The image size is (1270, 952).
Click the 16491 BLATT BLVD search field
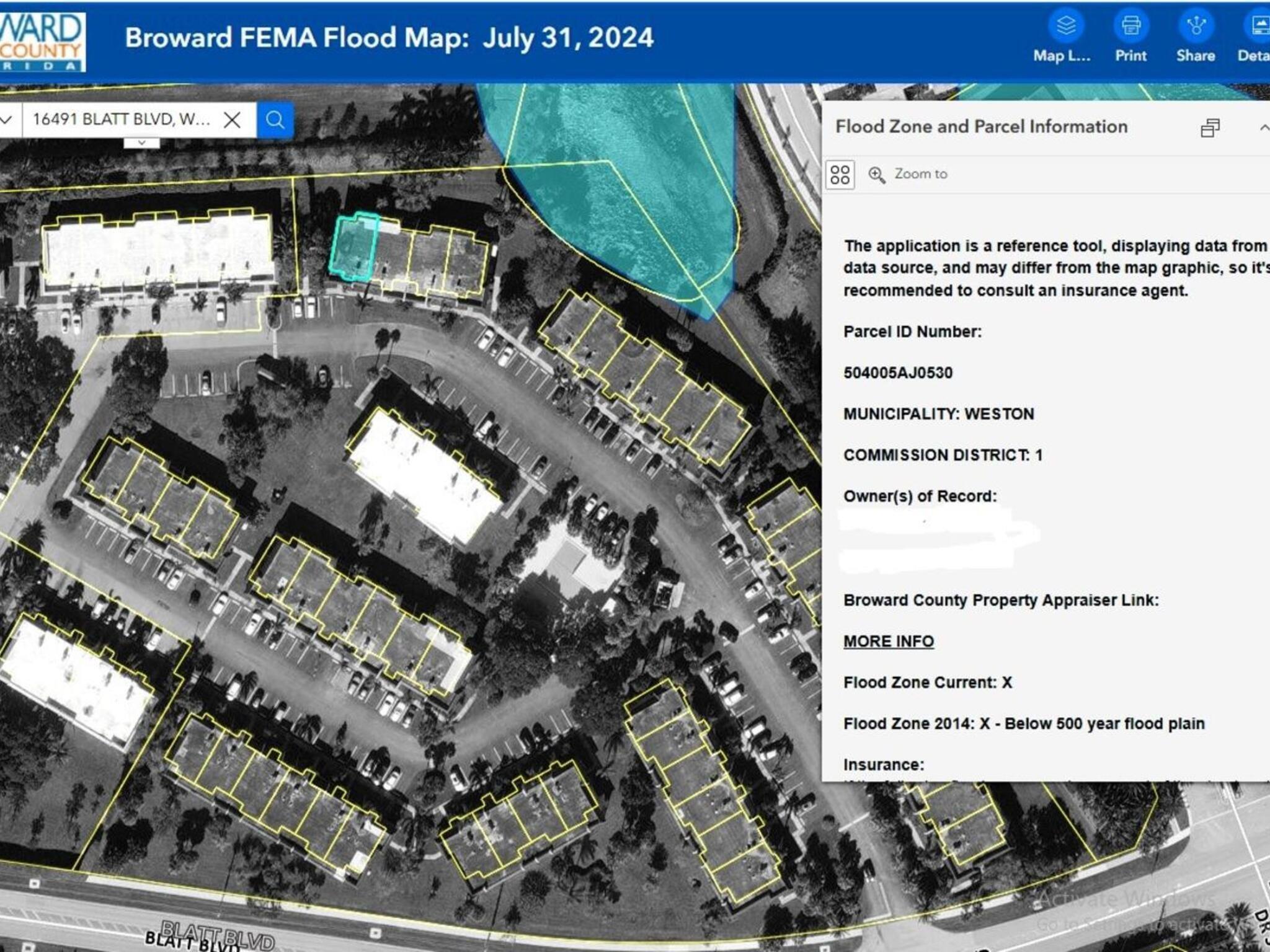tap(122, 120)
